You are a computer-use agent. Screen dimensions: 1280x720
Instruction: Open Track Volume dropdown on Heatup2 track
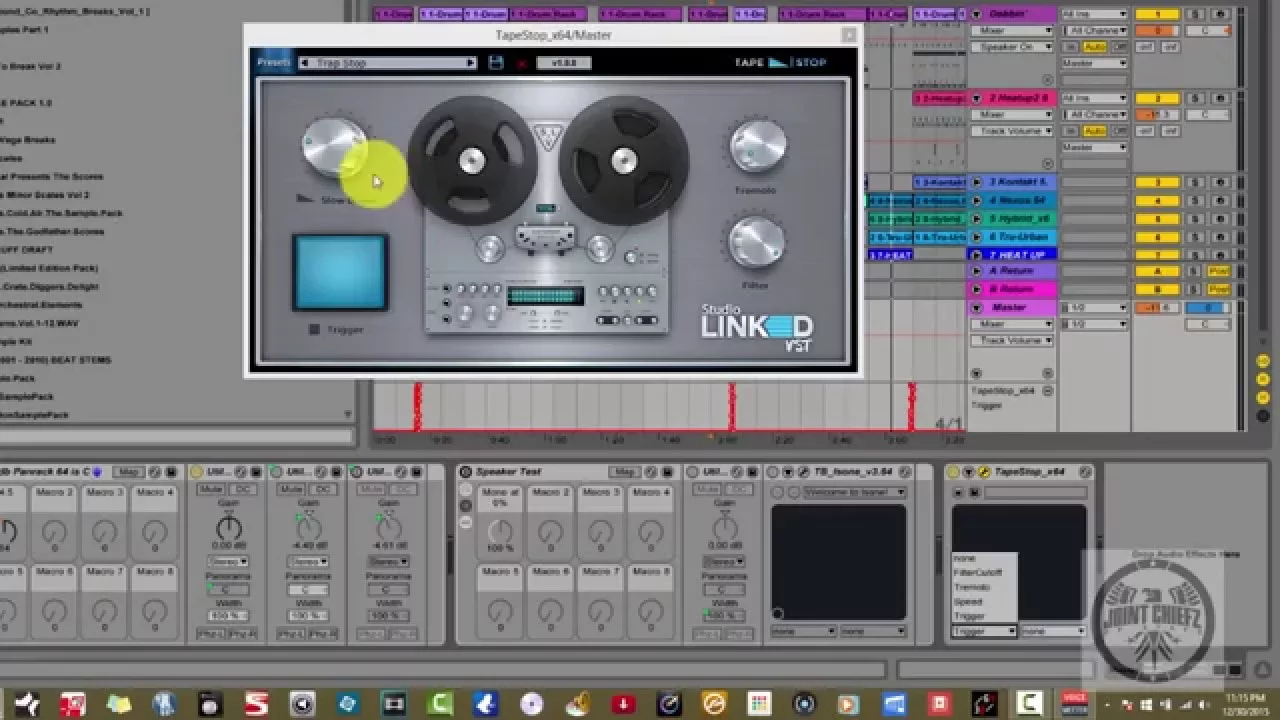1011,131
